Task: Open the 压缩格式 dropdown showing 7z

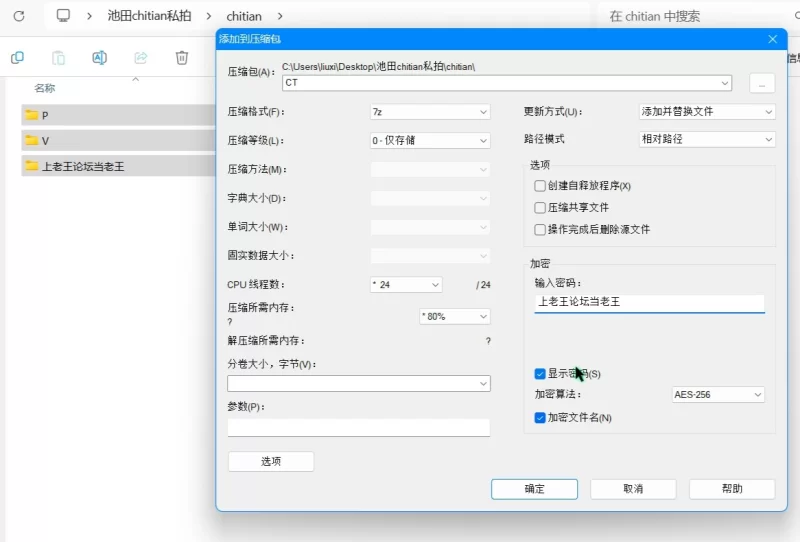Action: (430, 112)
